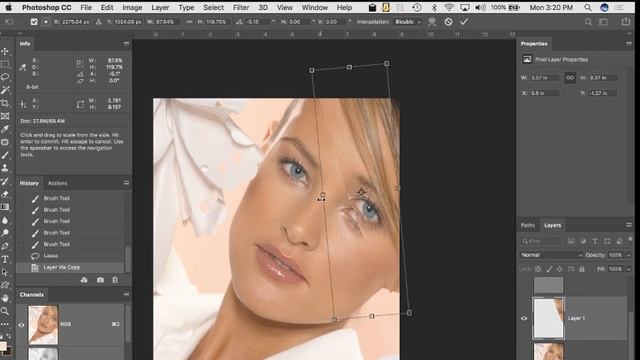The width and height of the screenshot is (640, 360).
Task: Select the Brush tool in toolbar
Action: click(5, 155)
